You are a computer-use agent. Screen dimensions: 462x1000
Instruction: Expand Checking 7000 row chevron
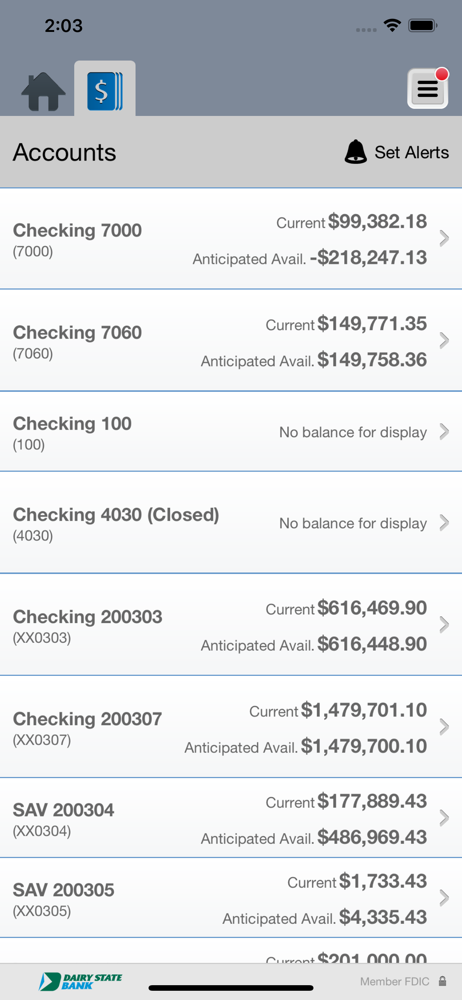click(x=445, y=239)
